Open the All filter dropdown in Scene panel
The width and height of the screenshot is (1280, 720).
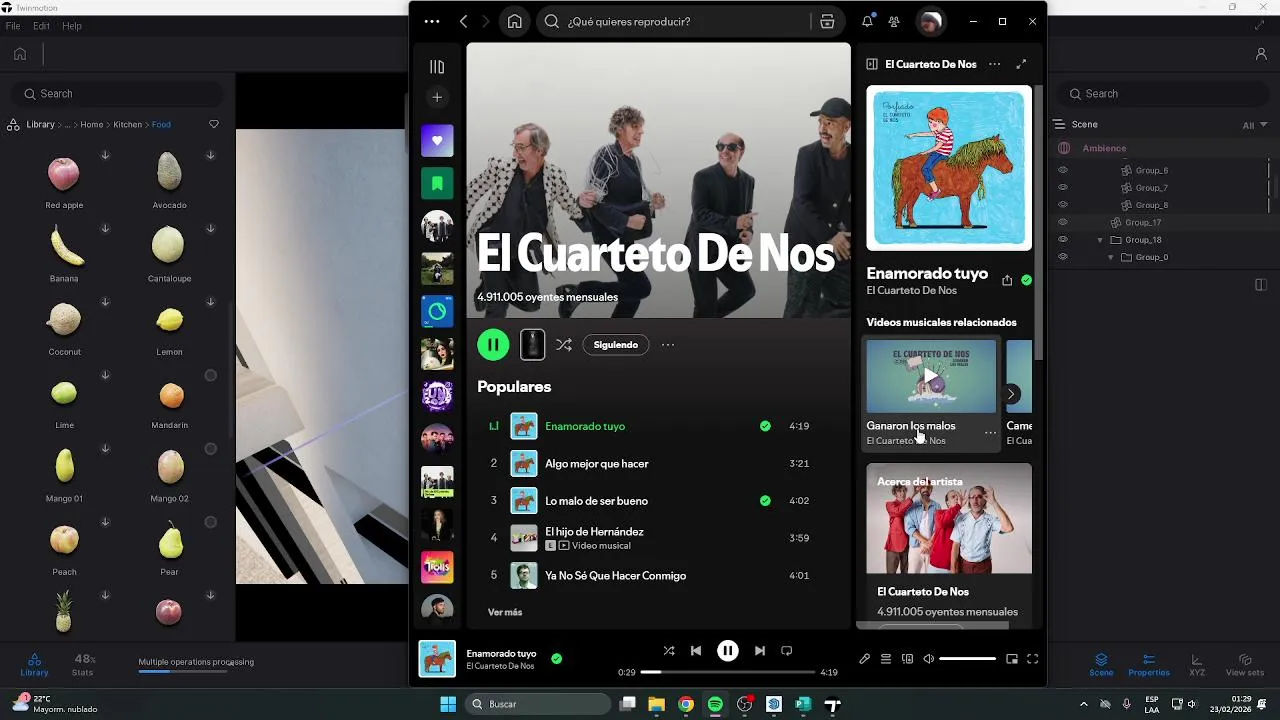1255,125
